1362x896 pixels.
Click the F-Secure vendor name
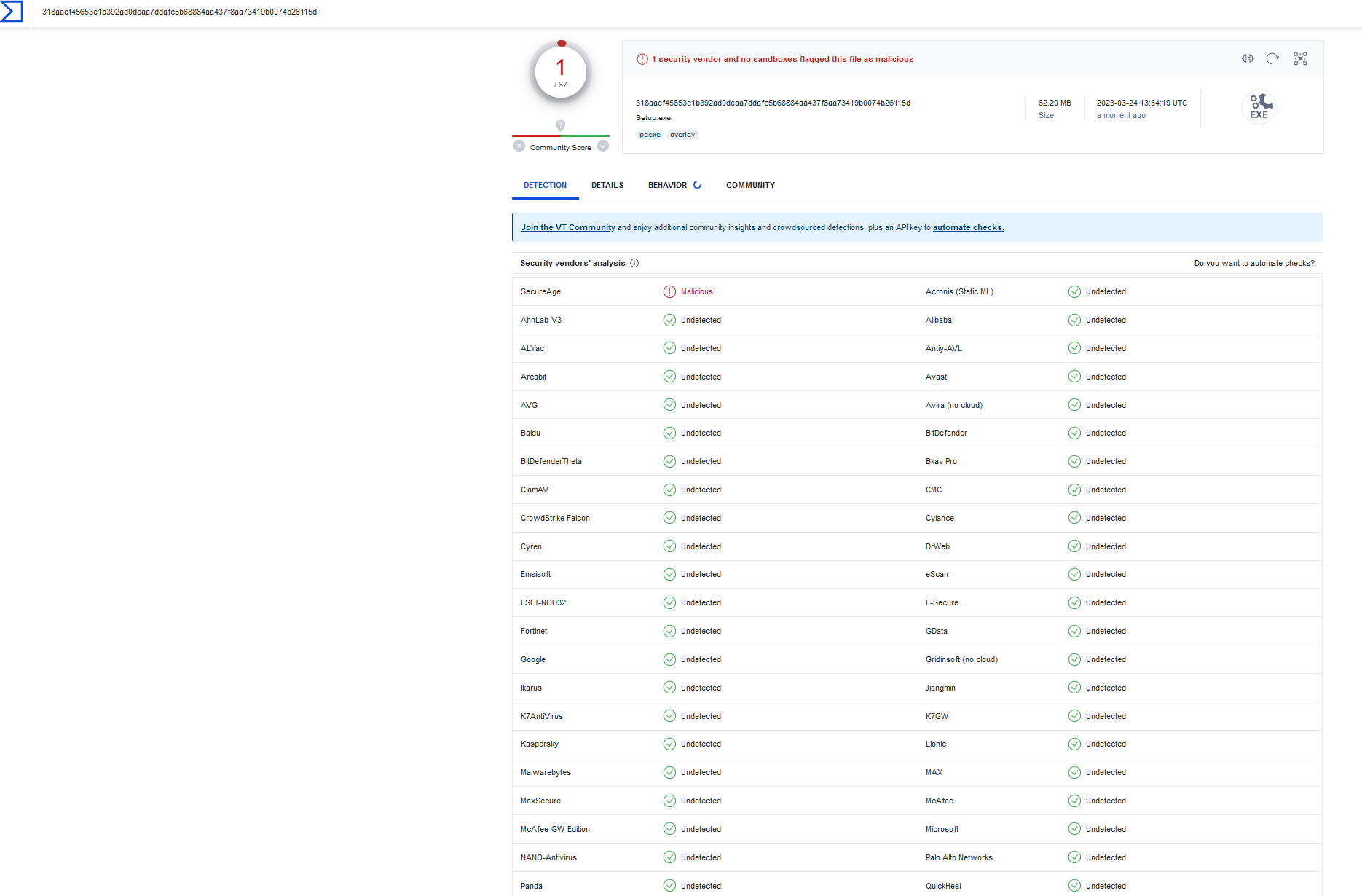click(x=942, y=603)
